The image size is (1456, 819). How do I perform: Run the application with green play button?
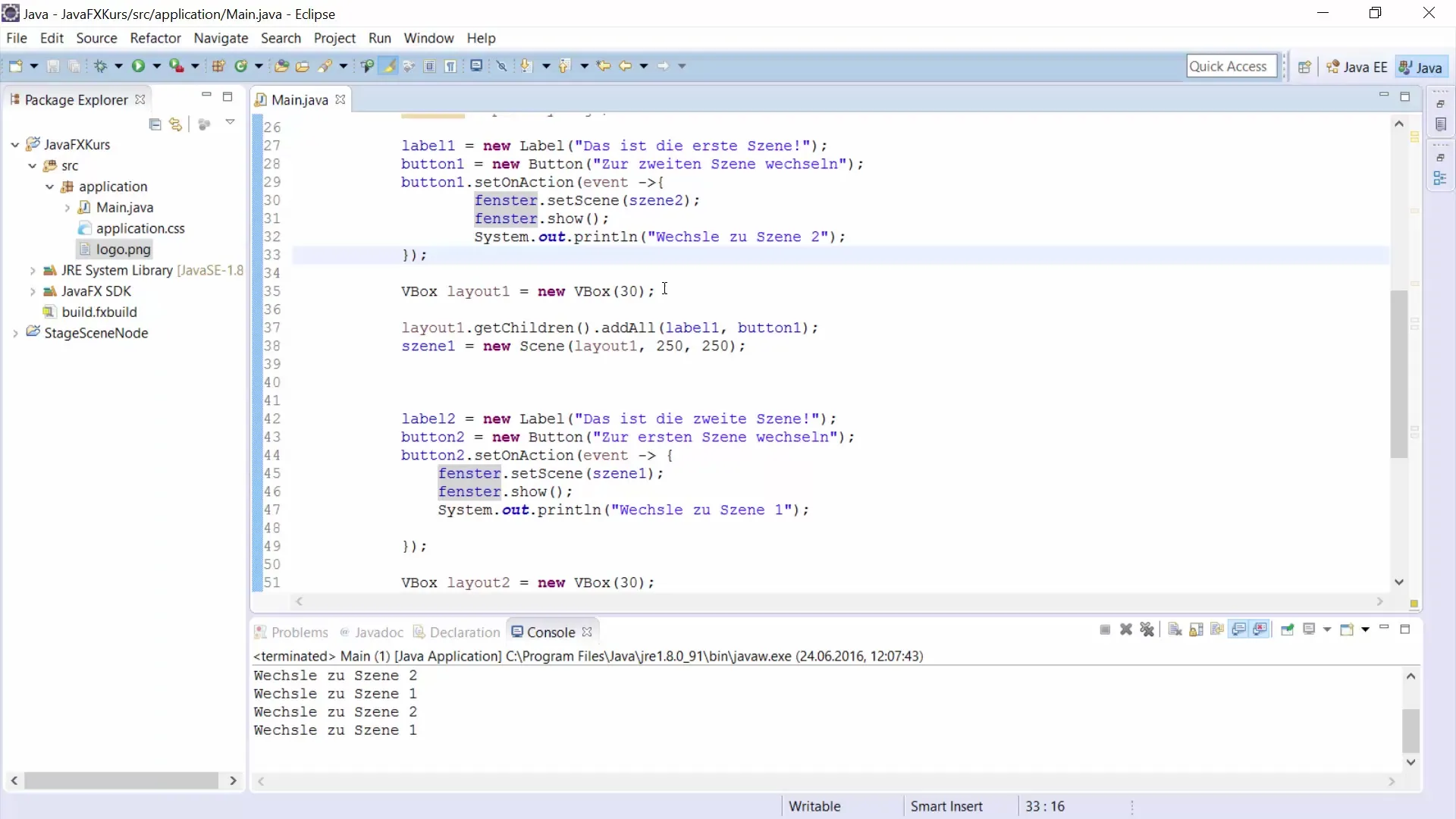click(138, 67)
